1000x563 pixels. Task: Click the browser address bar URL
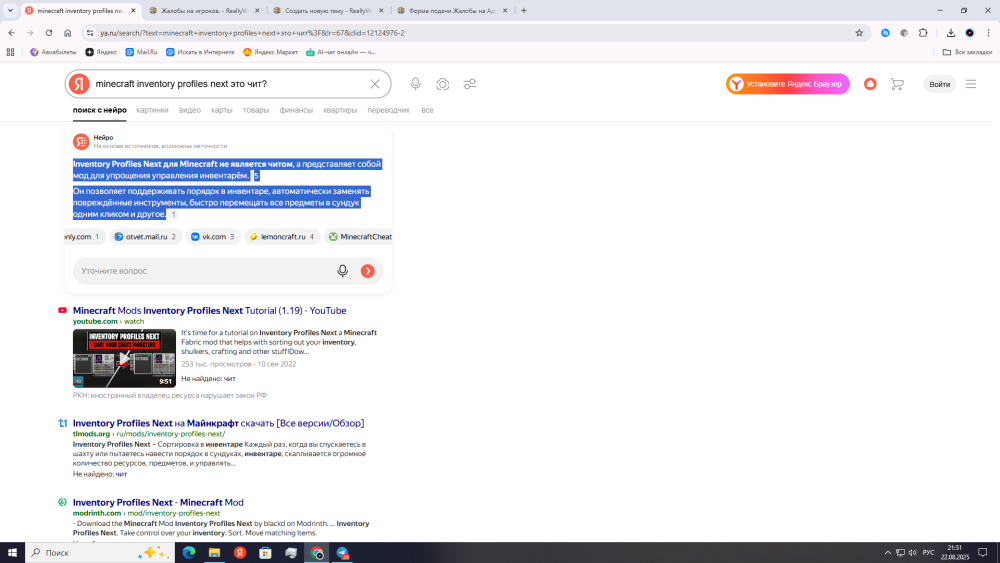253,33
